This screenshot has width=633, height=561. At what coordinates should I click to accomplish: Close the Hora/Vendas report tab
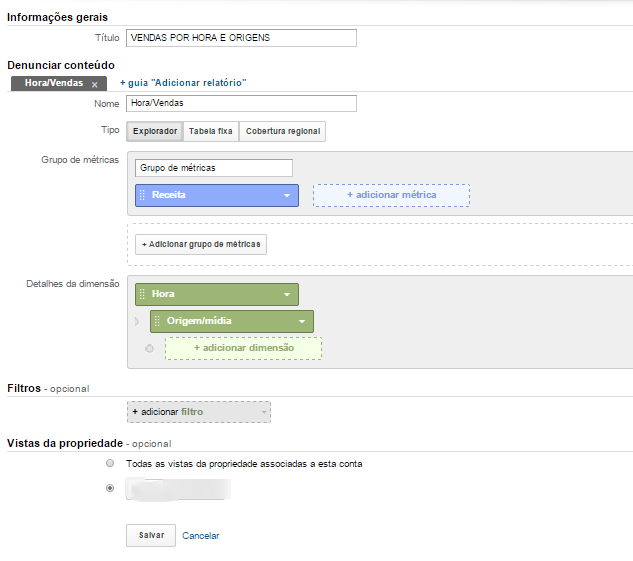[94, 84]
